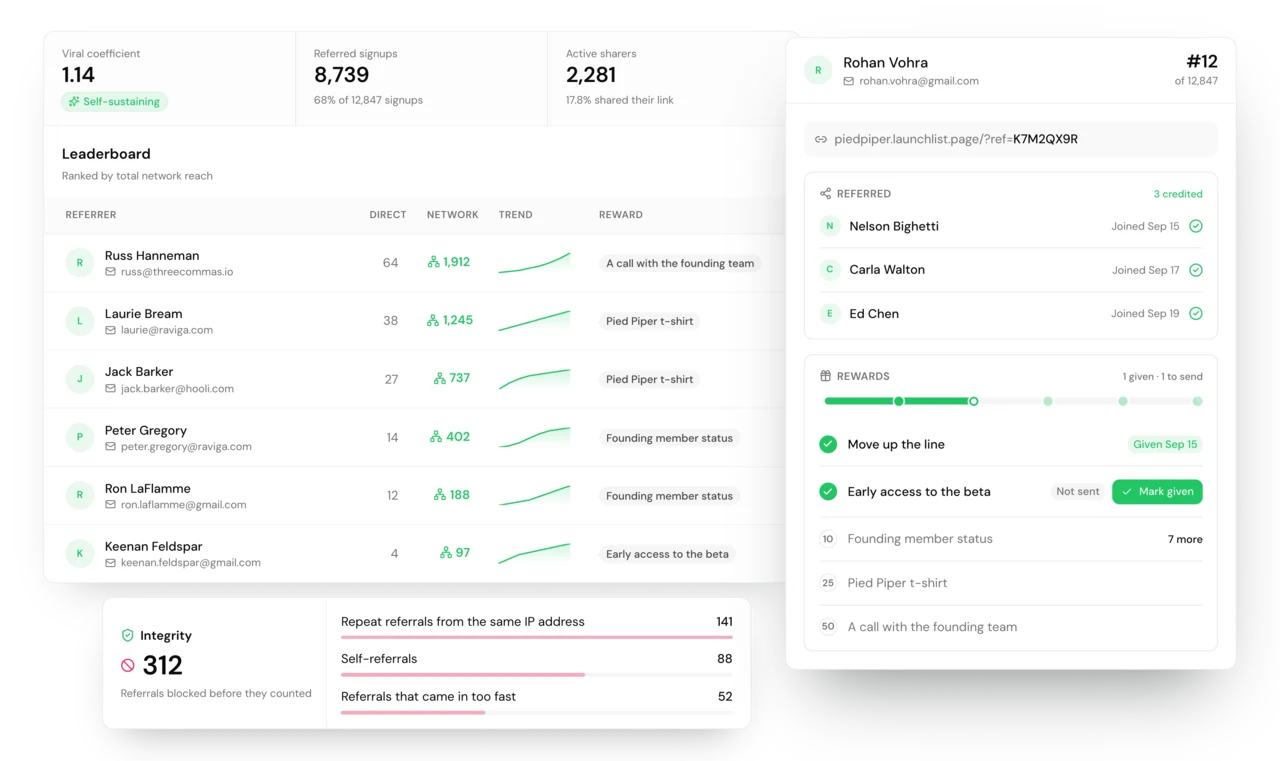The image size is (1280, 761).
Task: Click the Referrals that came in too fast bar
Action: click(537, 712)
